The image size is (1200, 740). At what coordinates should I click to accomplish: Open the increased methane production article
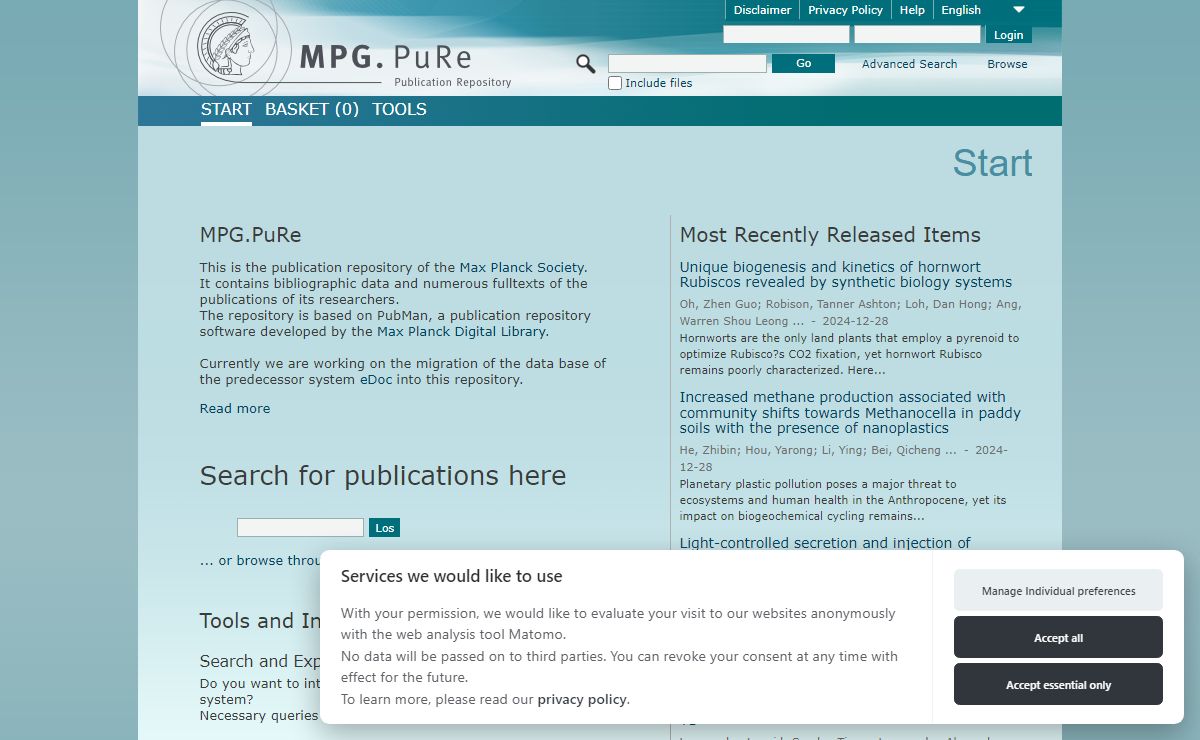point(850,413)
